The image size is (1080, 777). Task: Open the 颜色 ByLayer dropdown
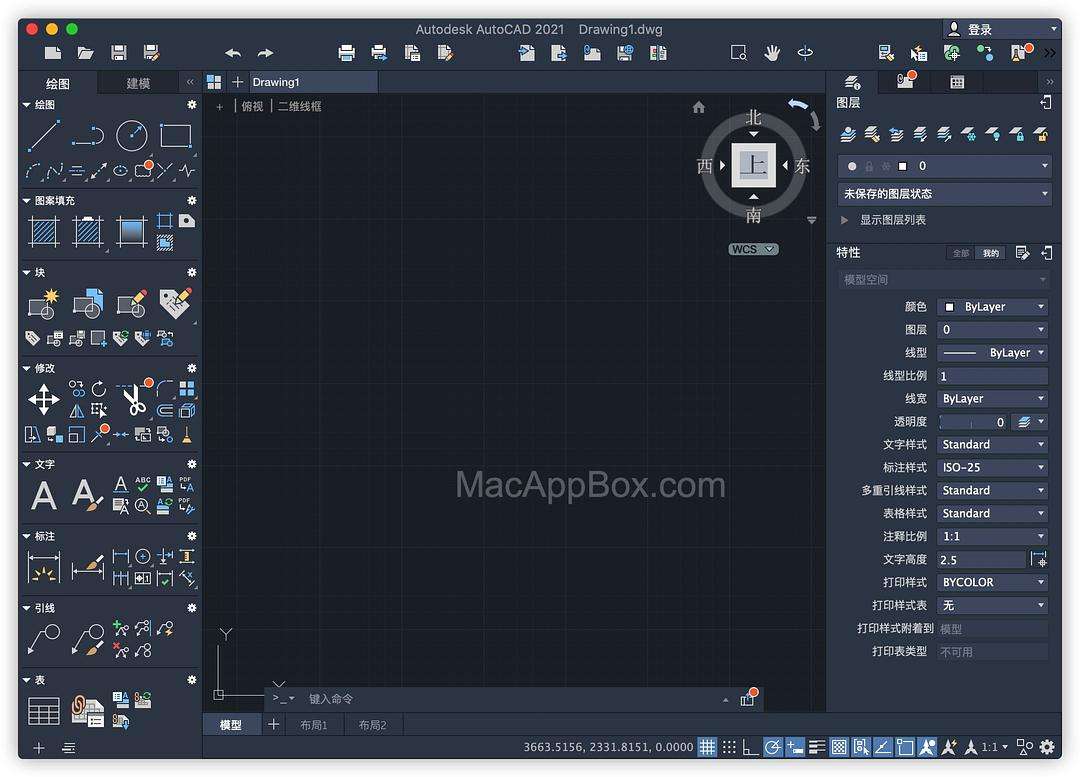(x=993, y=307)
